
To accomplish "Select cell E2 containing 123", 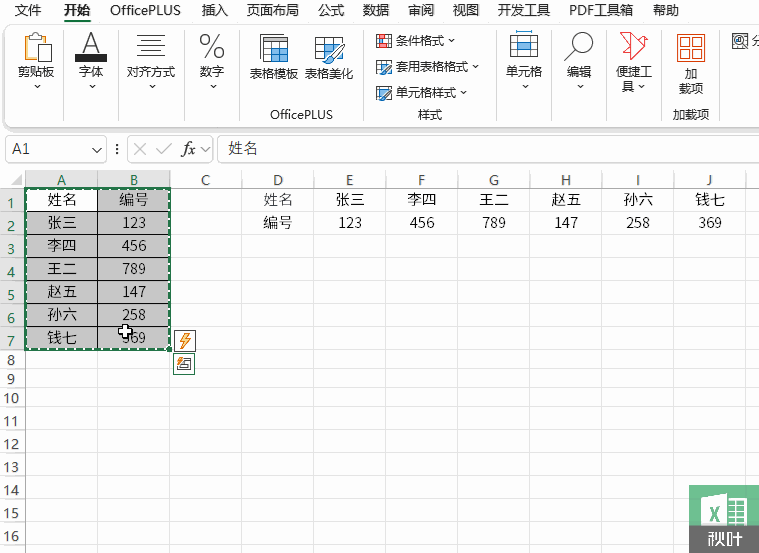I will click(x=350, y=223).
